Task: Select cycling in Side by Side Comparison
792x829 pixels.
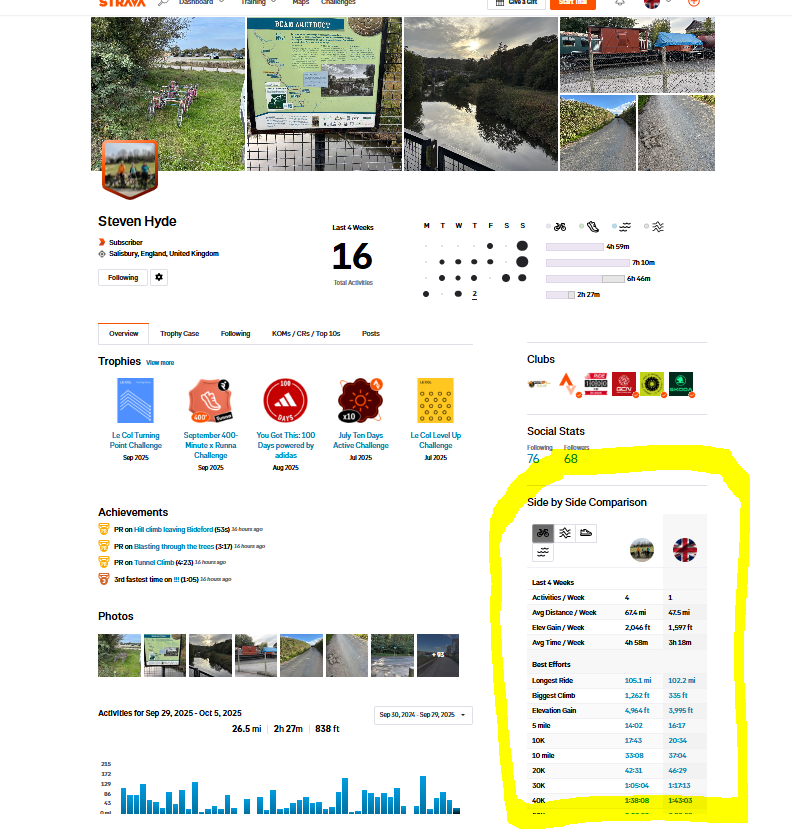Action: [542, 533]
